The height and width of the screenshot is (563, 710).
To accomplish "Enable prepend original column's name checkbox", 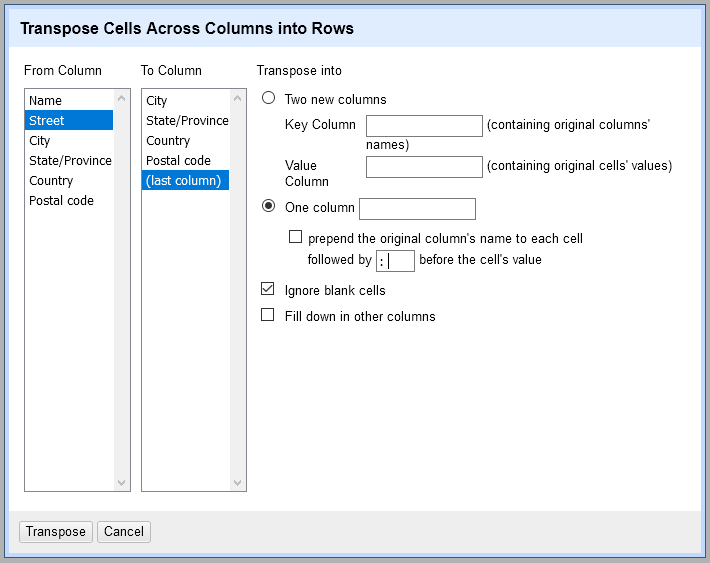I will coord(295,238).
